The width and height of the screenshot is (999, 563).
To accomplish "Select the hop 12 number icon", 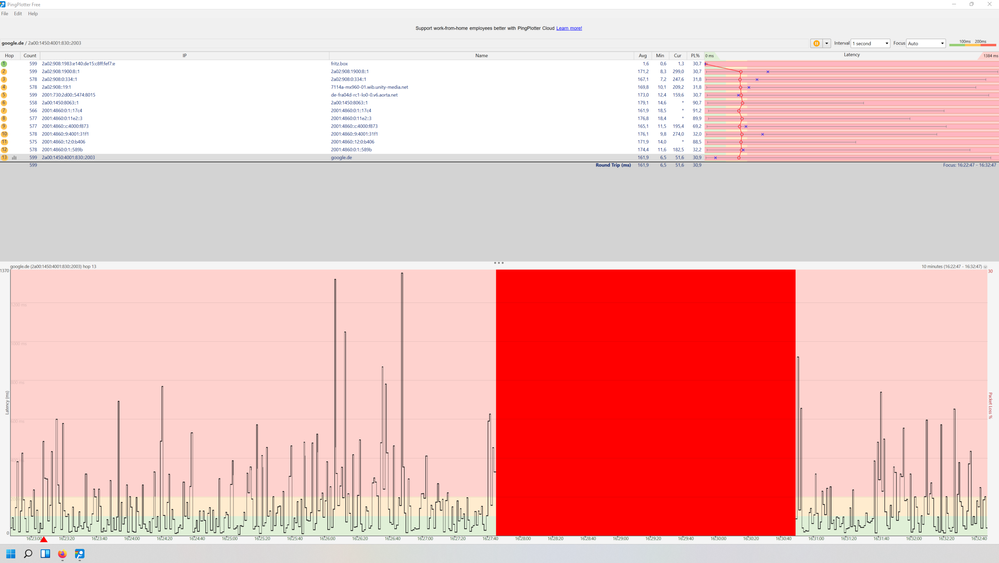I will point(4,150).
